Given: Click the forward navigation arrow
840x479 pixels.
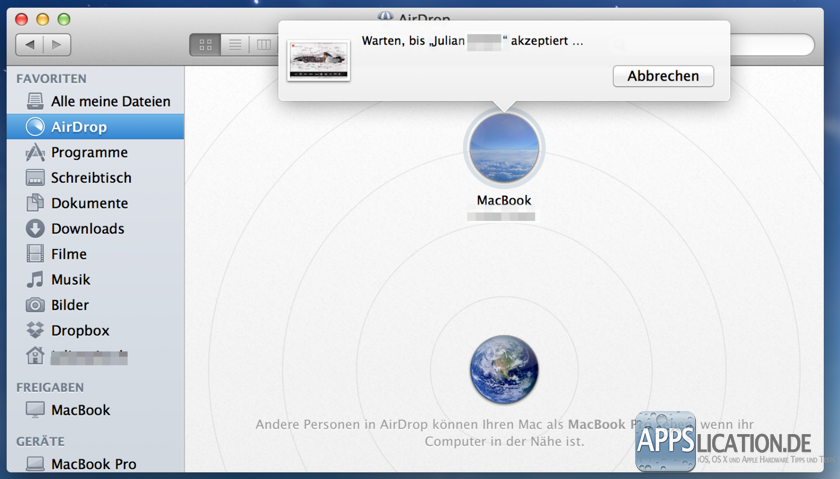Looking at the screenshot, I should (57, 44).
